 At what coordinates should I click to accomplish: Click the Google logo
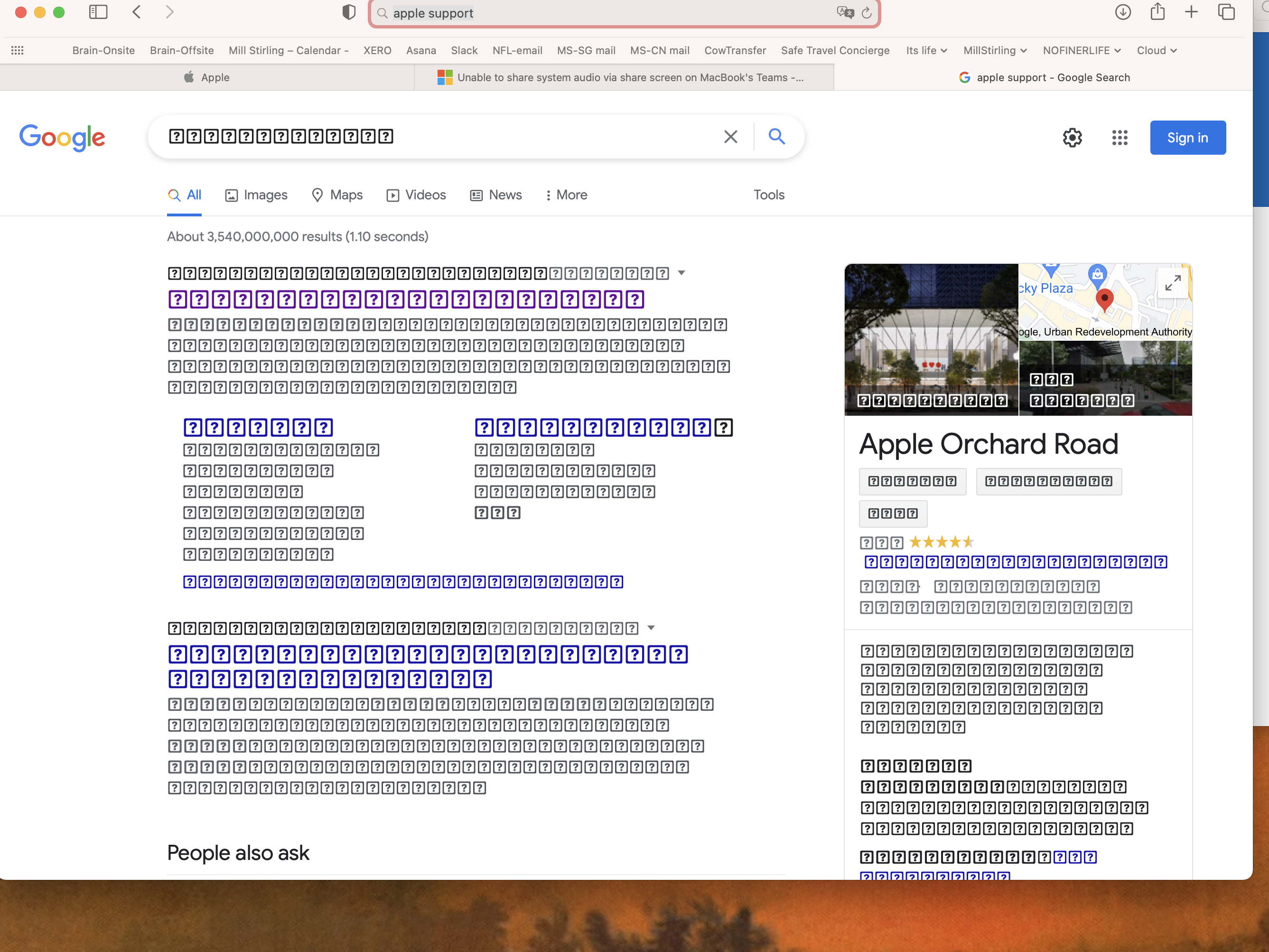coord(62,138)
